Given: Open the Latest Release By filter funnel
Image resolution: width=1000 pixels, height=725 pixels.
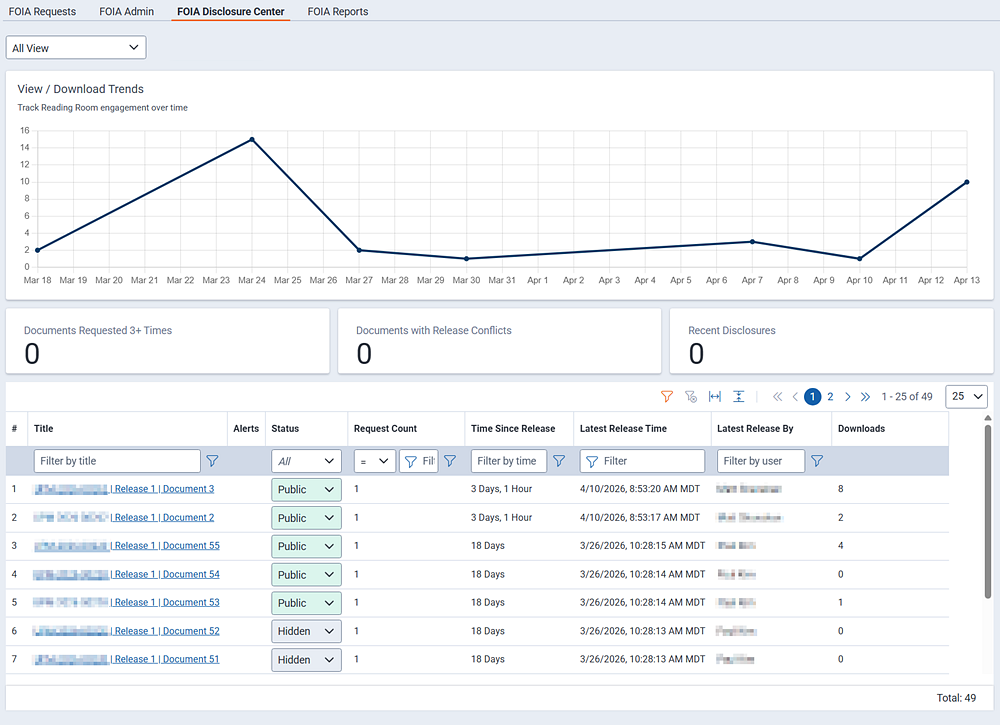Looking at the screenshot, I should pyautogui.click(x=817, y=460).
